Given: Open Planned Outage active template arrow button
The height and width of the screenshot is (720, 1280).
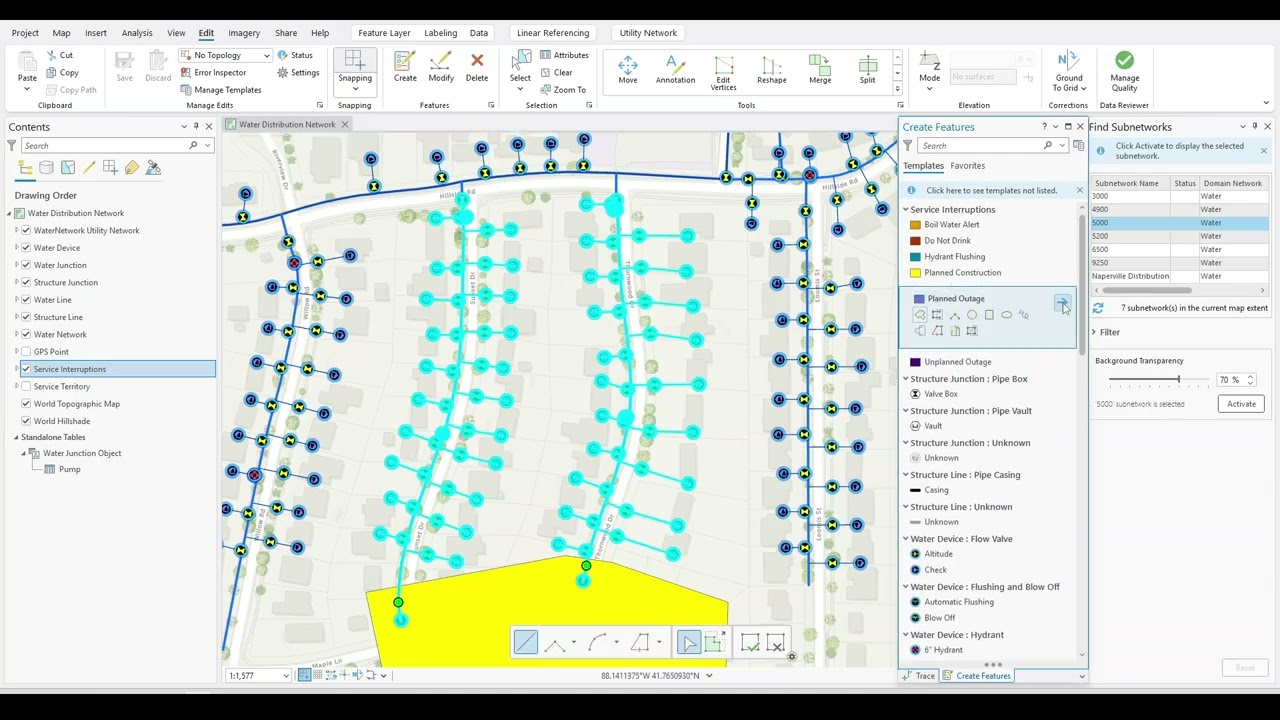Looking at the screenshot, I should [x=1062, y=302].
